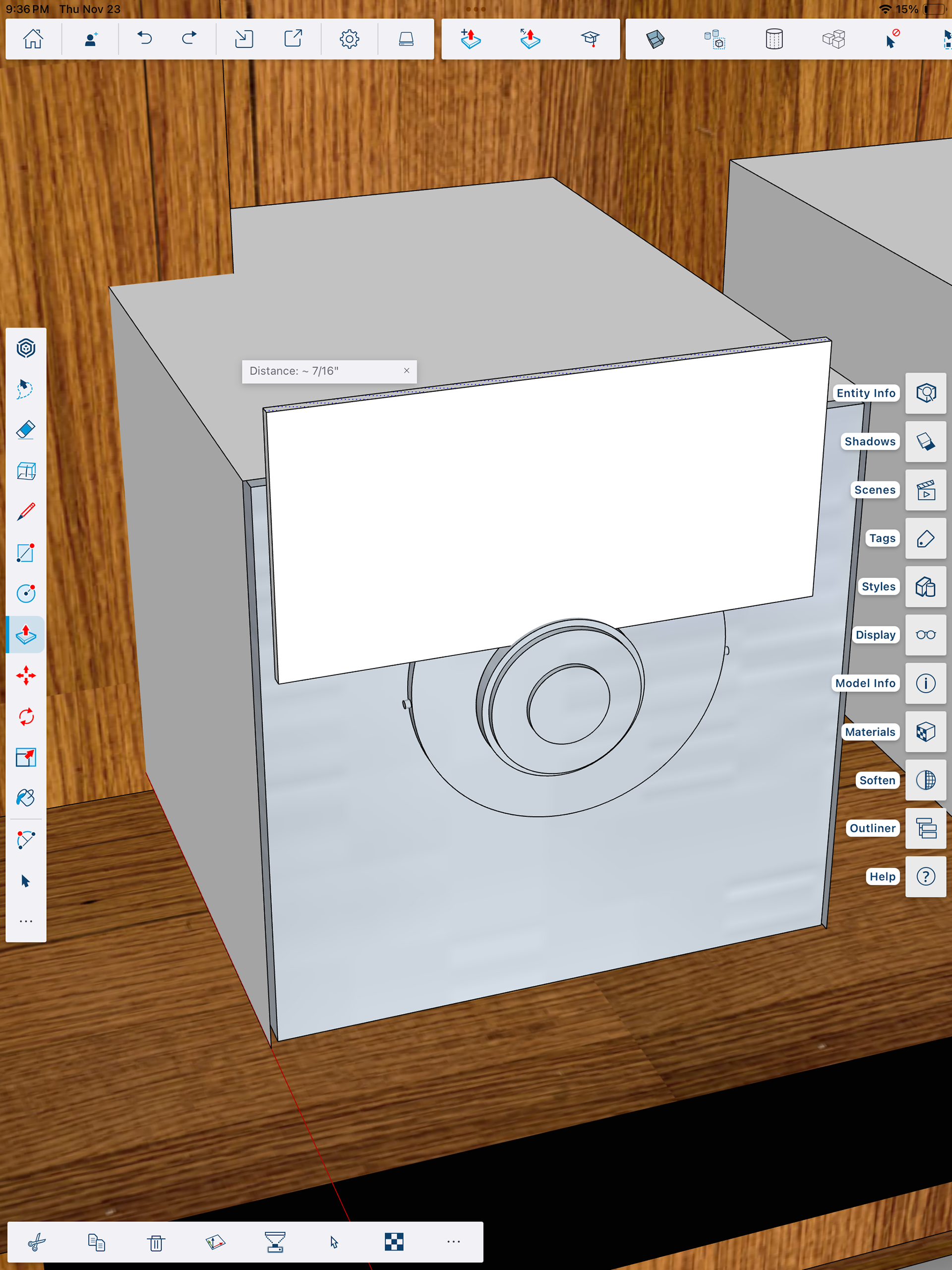Select the Rotate tool

[x=26, y=717]
